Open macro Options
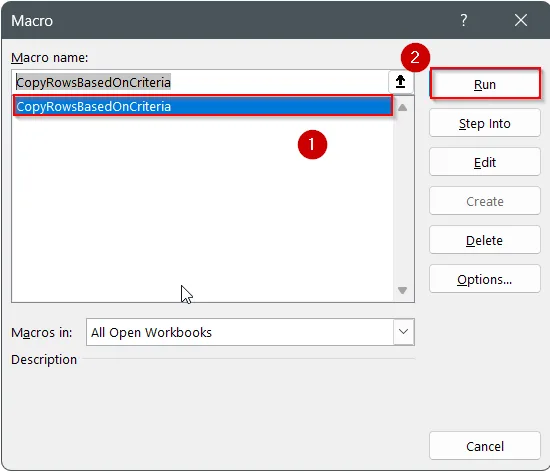The width and height of the screenshot is (550, 473). tap(485, 279)
